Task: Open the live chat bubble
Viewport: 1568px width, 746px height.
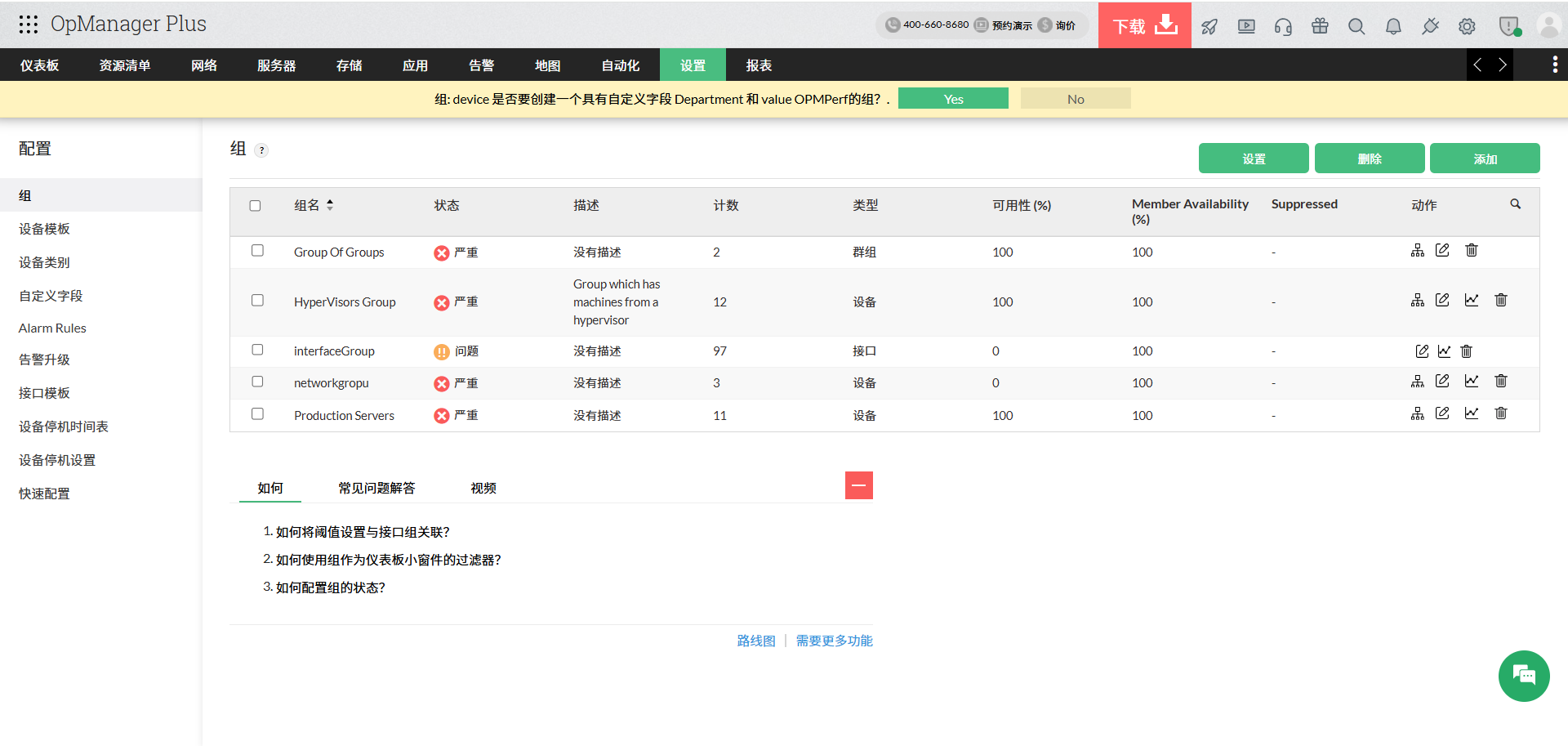Action: [1523, 676]
